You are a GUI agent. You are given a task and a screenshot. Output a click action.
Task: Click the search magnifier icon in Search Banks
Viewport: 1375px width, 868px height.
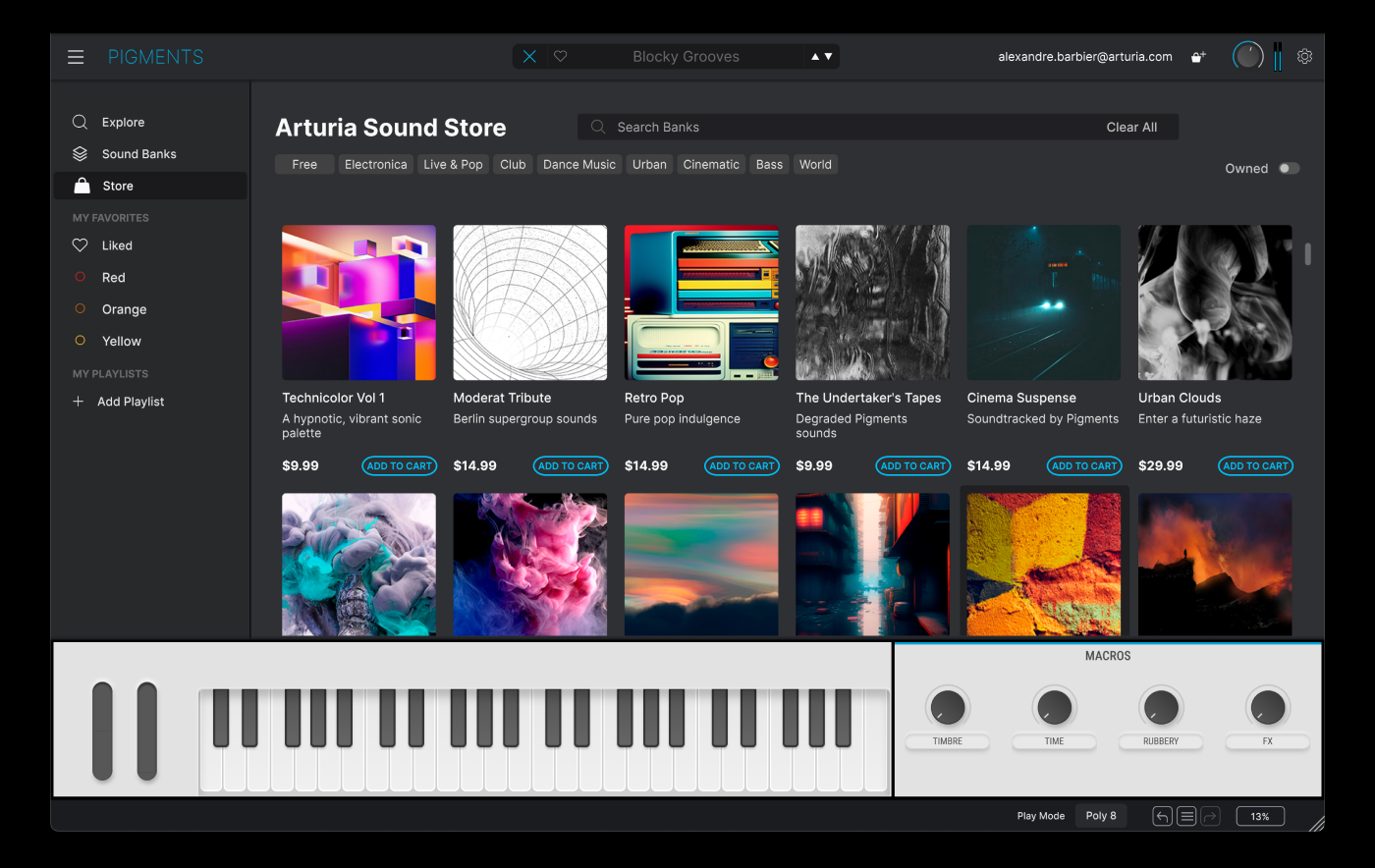coord(597,127)
